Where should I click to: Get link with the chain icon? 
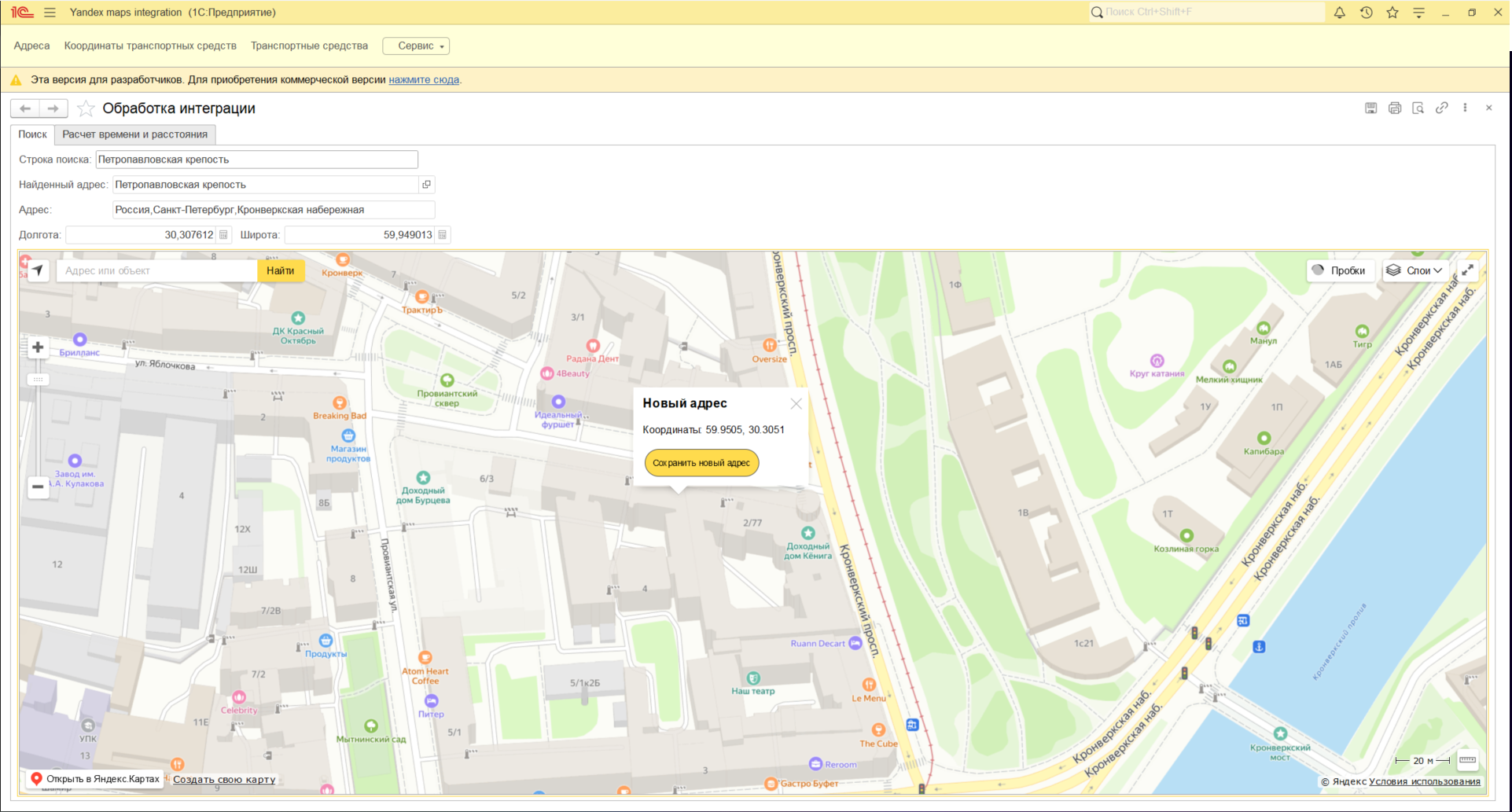point(1441,108)
